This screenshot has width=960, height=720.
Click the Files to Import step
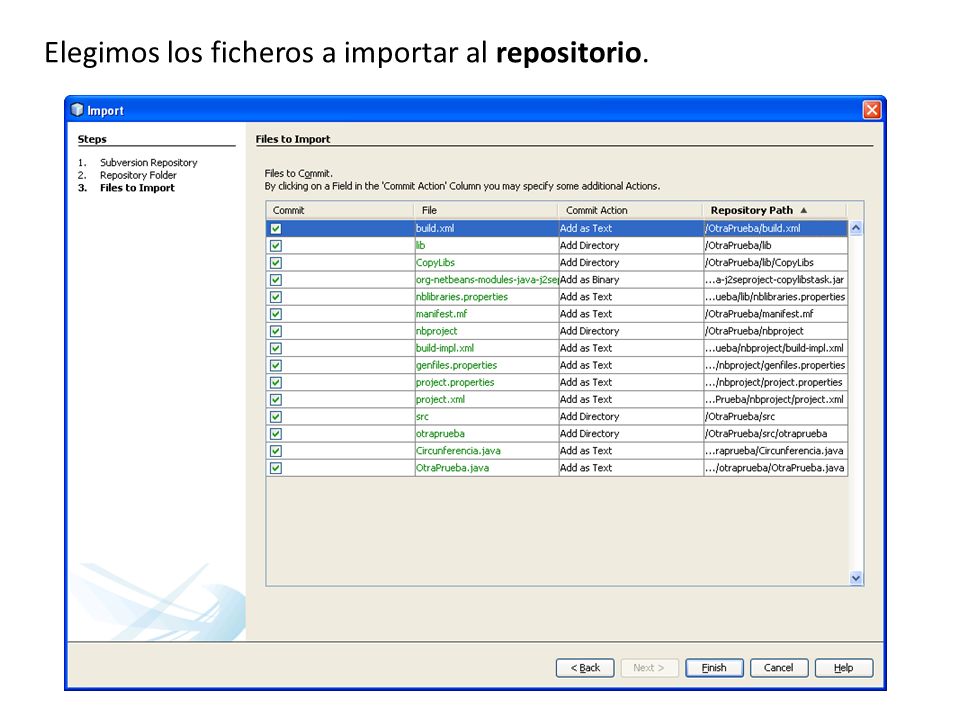tap(137, 188)
